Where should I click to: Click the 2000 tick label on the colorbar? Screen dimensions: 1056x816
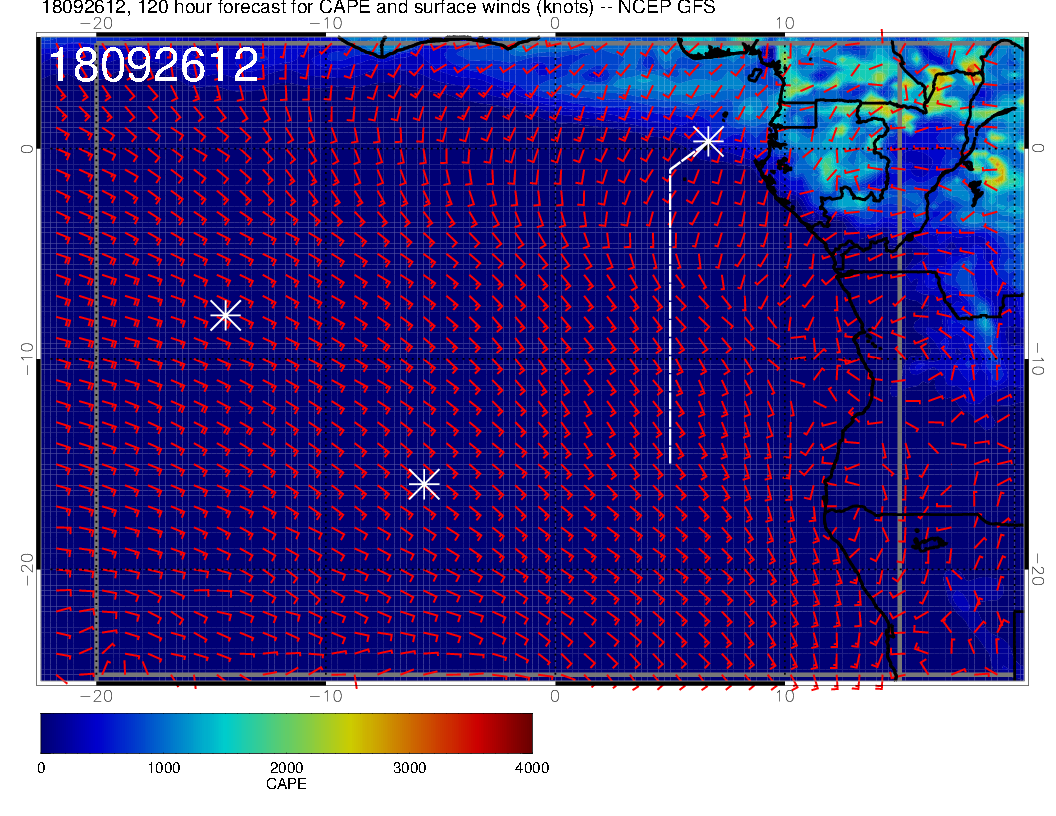tap(286, 768)
